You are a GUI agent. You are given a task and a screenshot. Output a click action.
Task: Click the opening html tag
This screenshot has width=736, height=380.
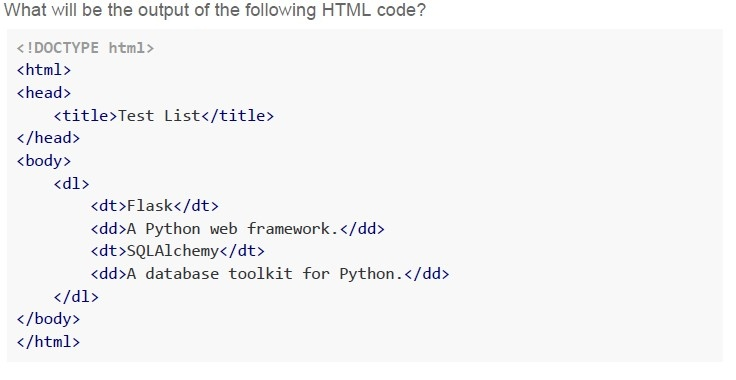(44, 70)
